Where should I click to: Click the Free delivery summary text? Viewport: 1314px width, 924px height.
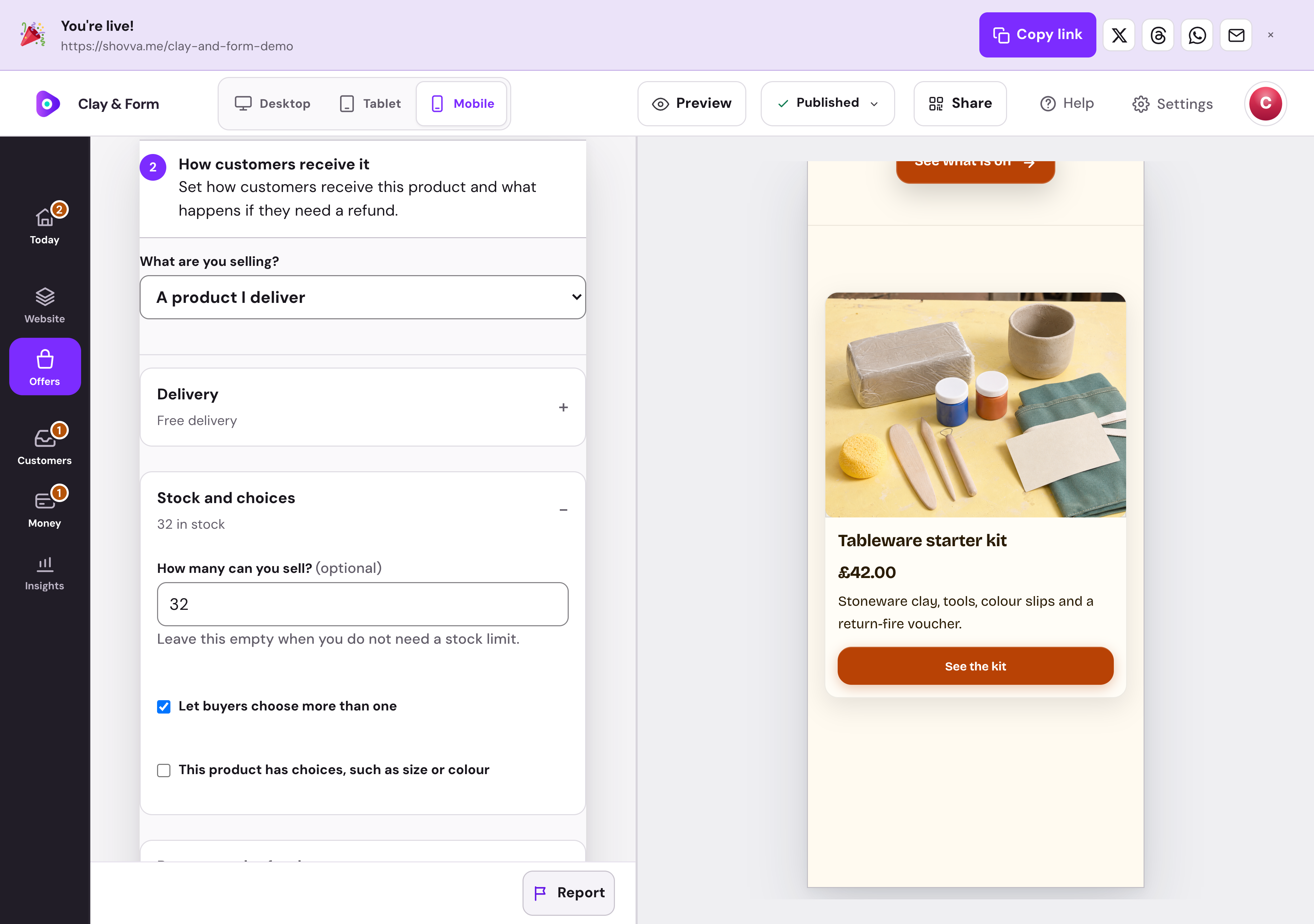197,421
